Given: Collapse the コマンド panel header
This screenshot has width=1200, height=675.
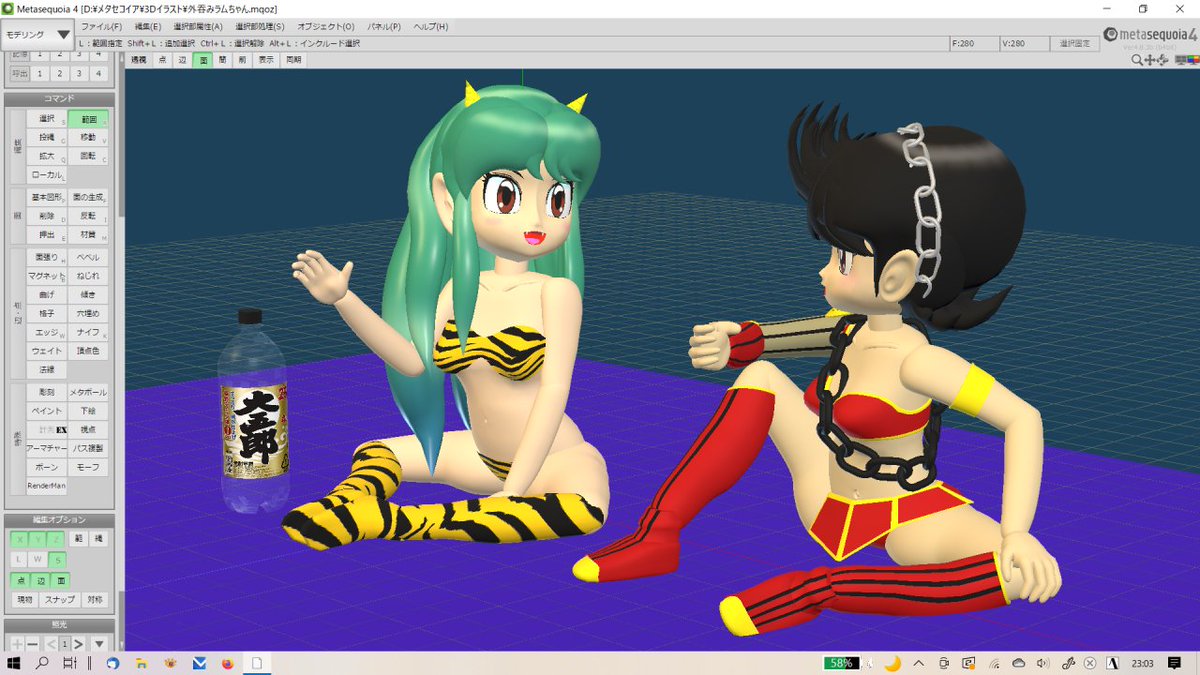Looking at the screenshot, I should [60, 99].
